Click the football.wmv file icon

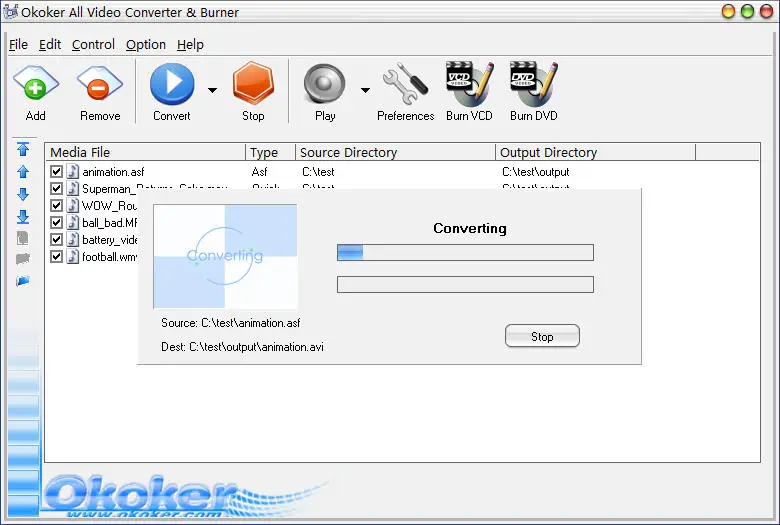tap(73, 256)
